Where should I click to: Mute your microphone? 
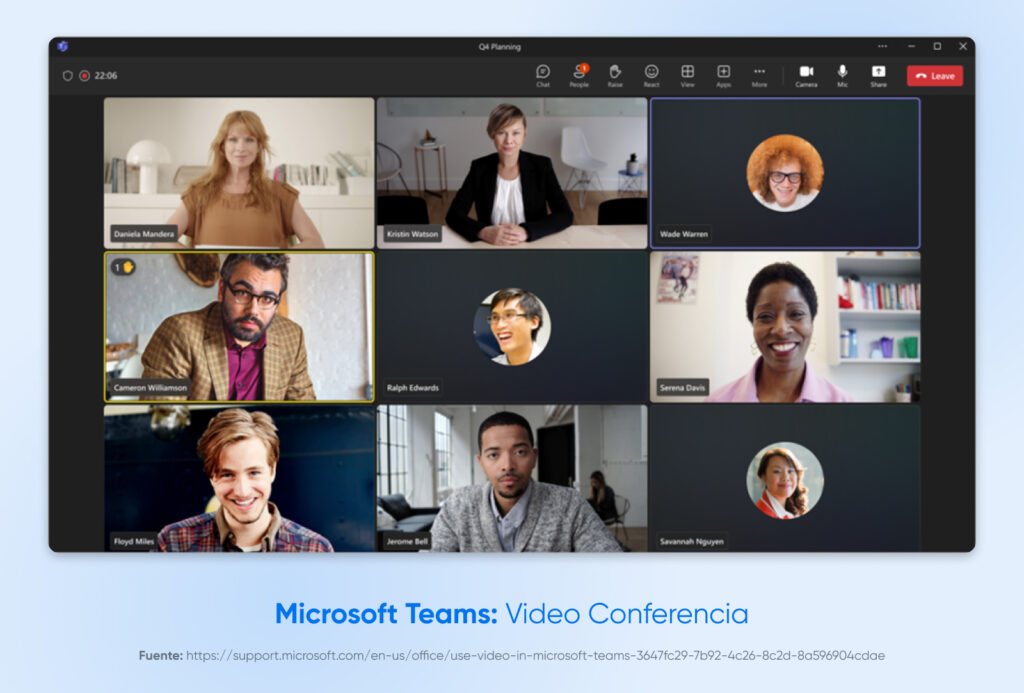pyautogui.click(x=842, y=75)
